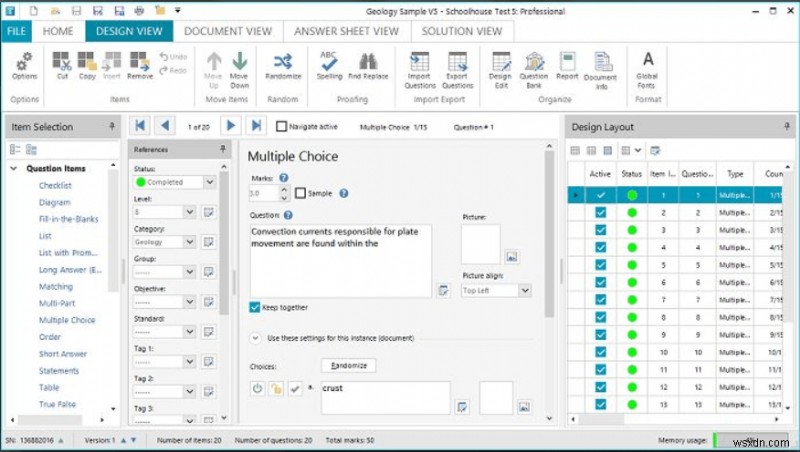
Task: Open Find Replace tool
Action: 368,66
